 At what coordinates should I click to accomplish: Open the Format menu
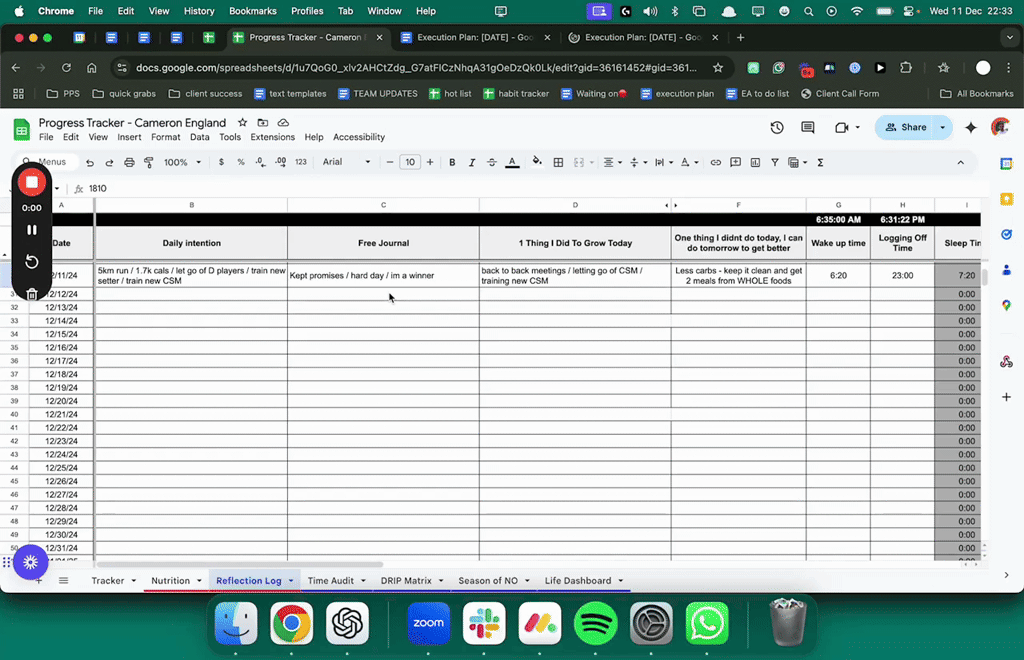click(165, 137)
